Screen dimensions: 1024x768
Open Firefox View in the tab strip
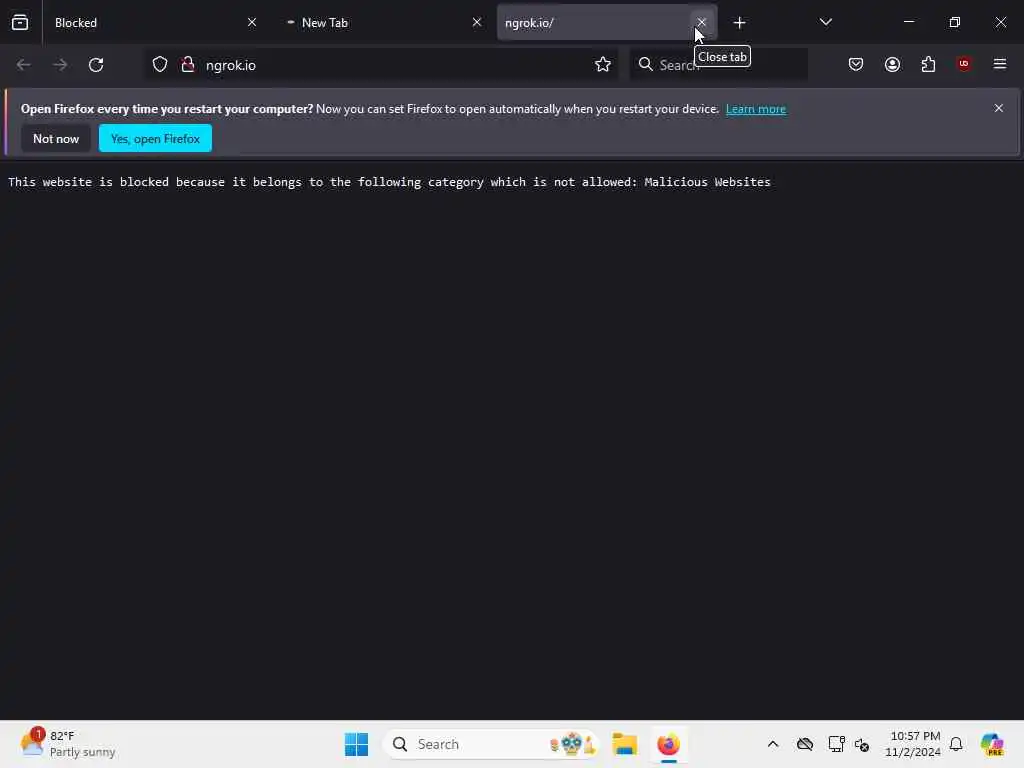(20, 23)
